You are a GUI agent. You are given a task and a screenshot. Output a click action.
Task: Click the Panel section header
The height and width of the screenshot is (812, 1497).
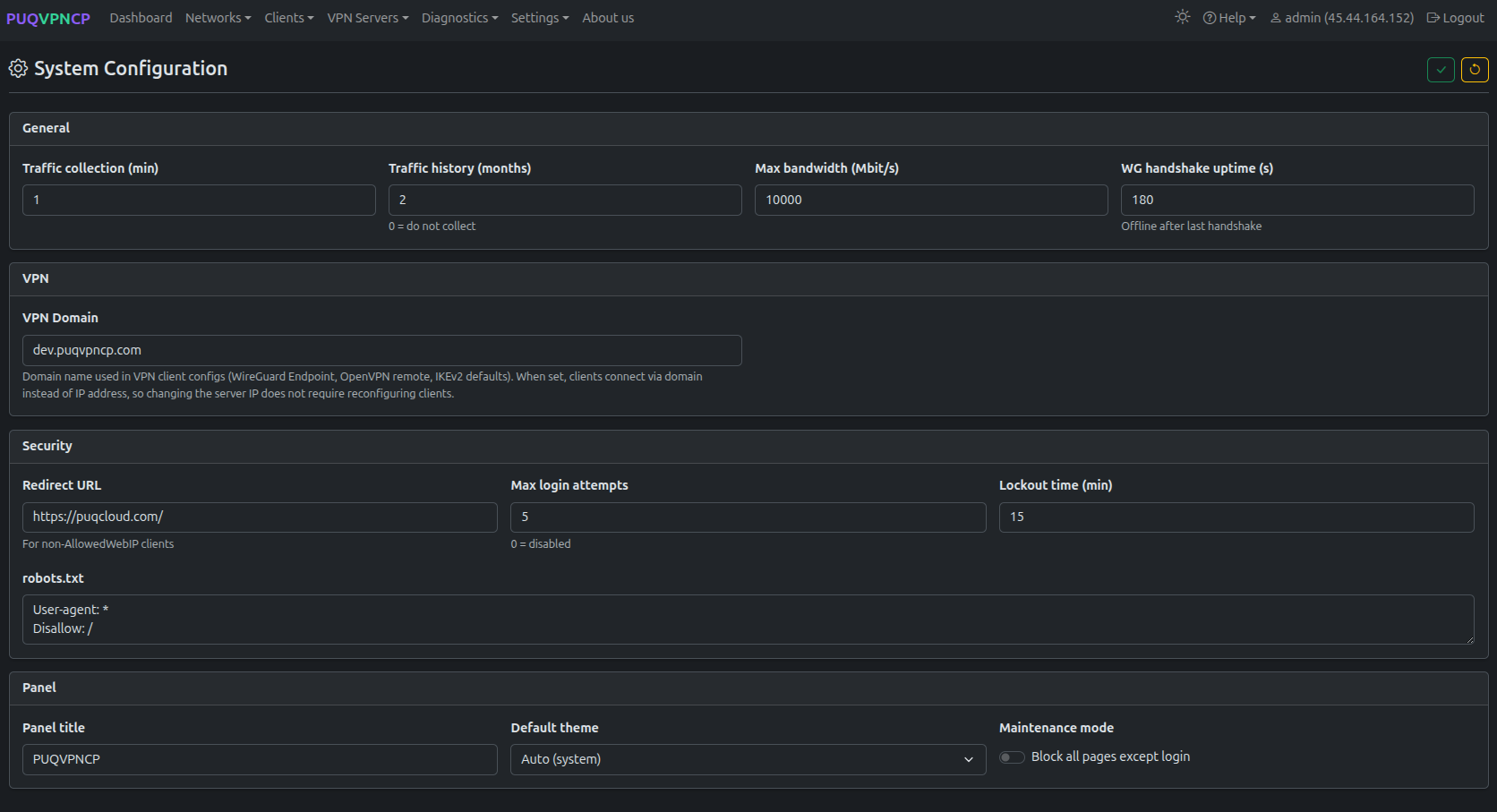click(748, 688)
